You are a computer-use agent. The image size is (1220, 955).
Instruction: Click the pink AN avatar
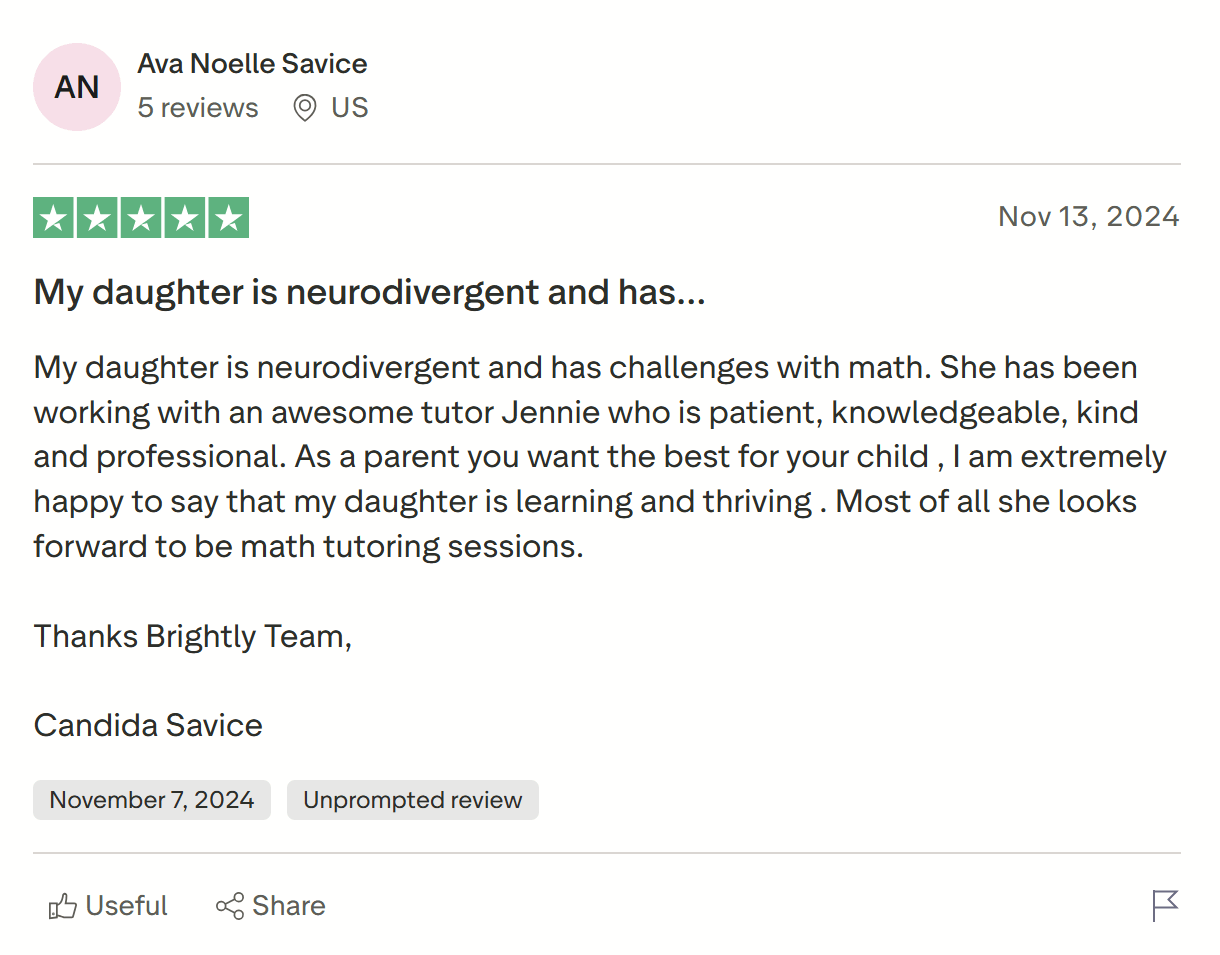pos(76,87)
